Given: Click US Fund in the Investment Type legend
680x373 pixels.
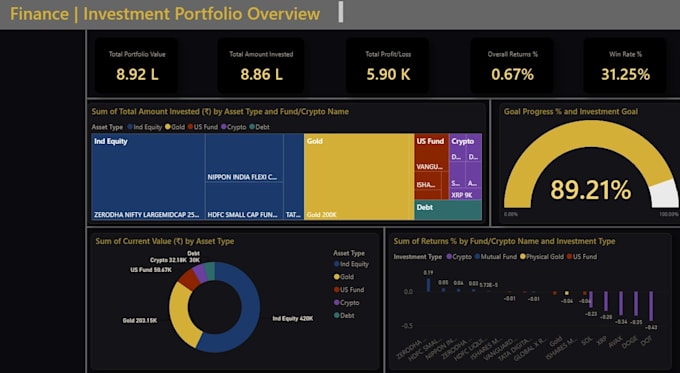Looking at the screenshot, I should pyautogui.click(x=582, y=257).
